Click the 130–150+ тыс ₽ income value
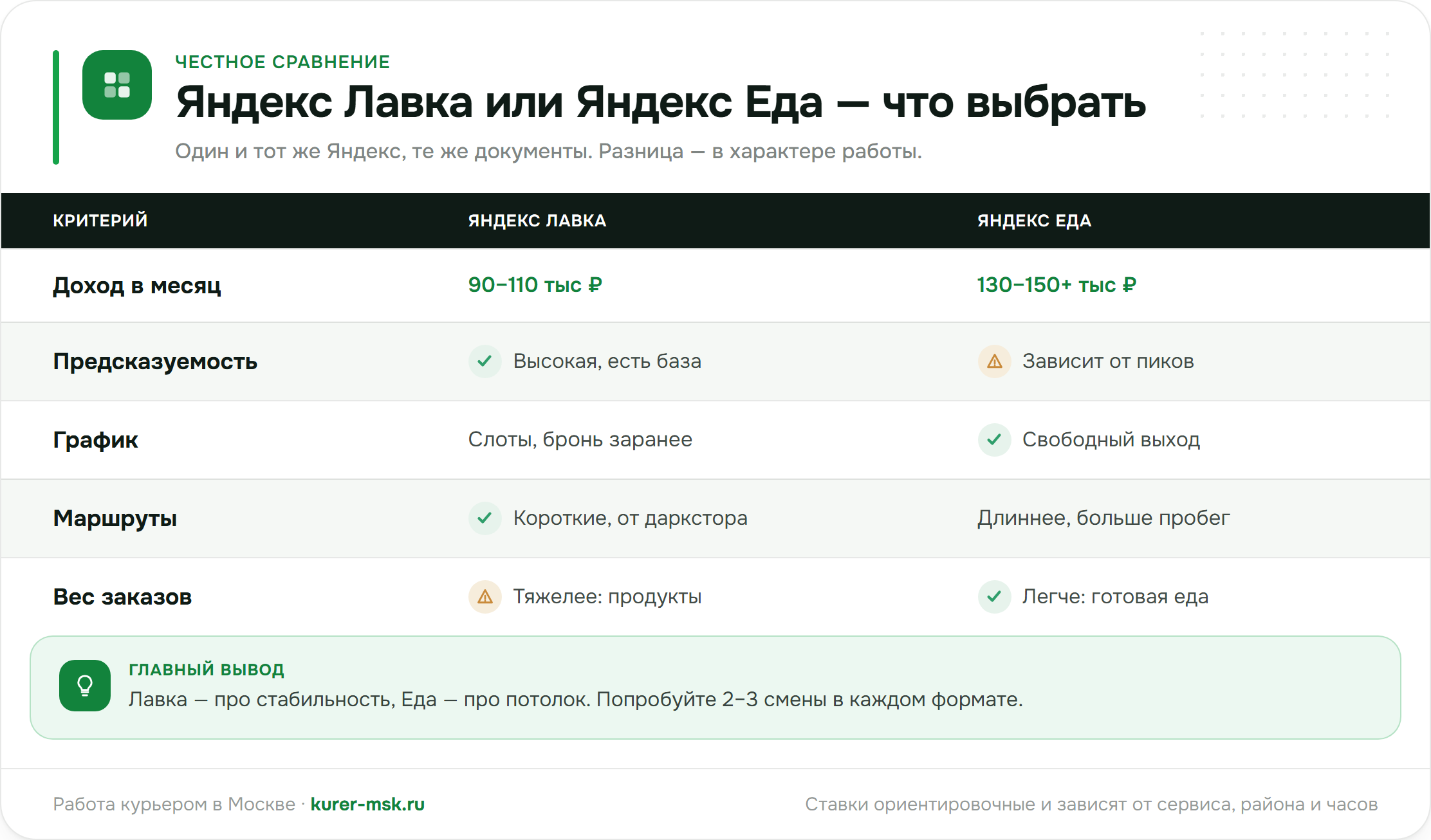Viewport: 1431px width, 840px height. 1057,284
